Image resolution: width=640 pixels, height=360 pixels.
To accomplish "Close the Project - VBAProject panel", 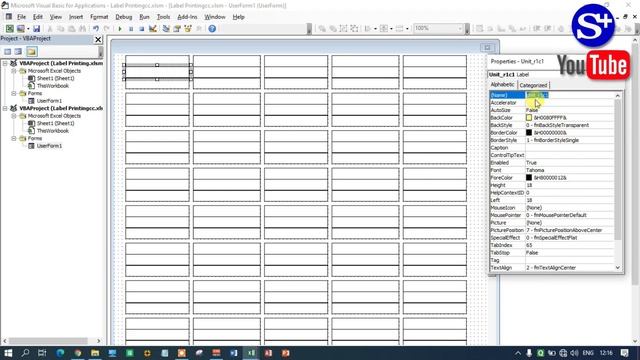I will (98, 39).
